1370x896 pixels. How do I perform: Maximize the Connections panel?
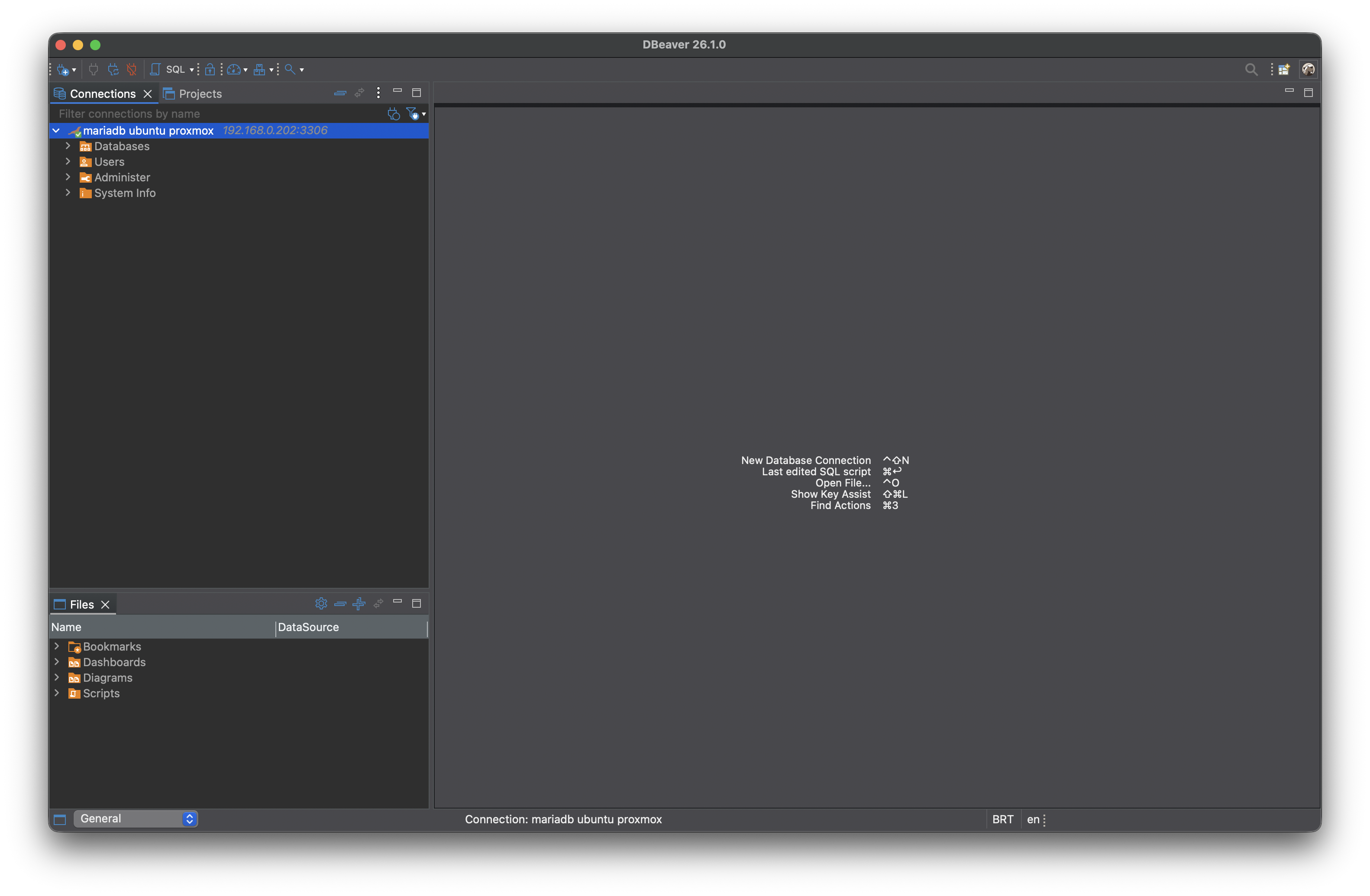point(417,93)
